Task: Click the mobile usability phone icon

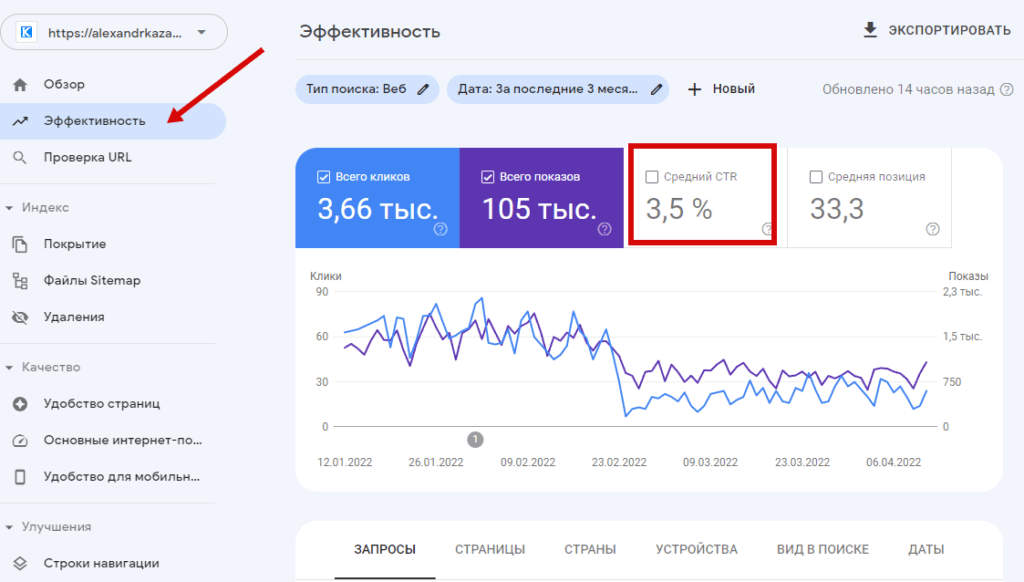Action: coord(20,477)
